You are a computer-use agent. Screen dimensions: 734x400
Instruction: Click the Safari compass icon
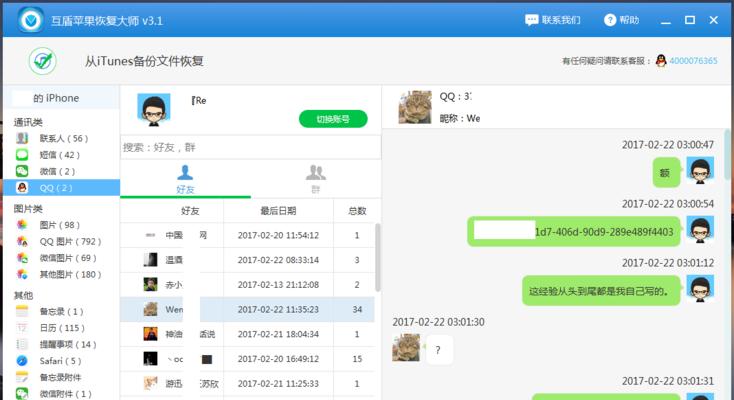tap(22, 361)
